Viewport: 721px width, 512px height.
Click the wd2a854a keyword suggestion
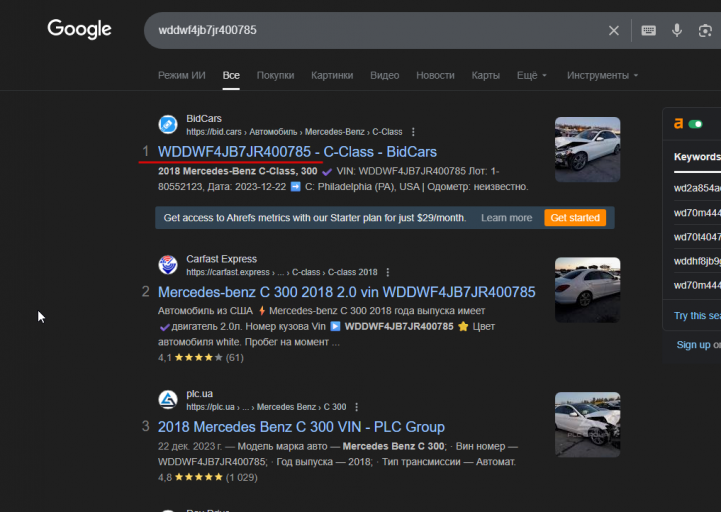point(697,188)
